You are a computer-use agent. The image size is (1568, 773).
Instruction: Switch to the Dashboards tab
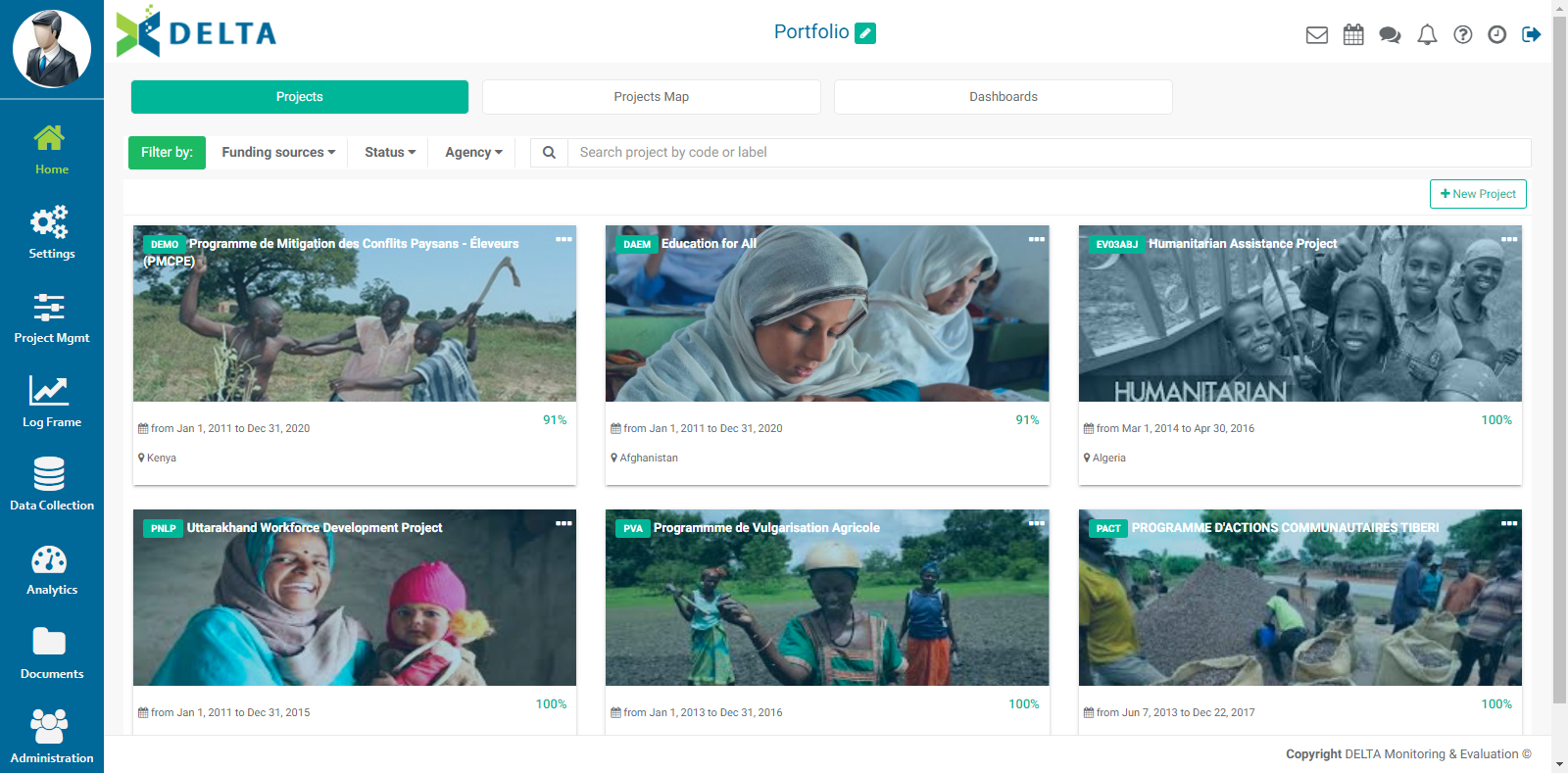1004,97
